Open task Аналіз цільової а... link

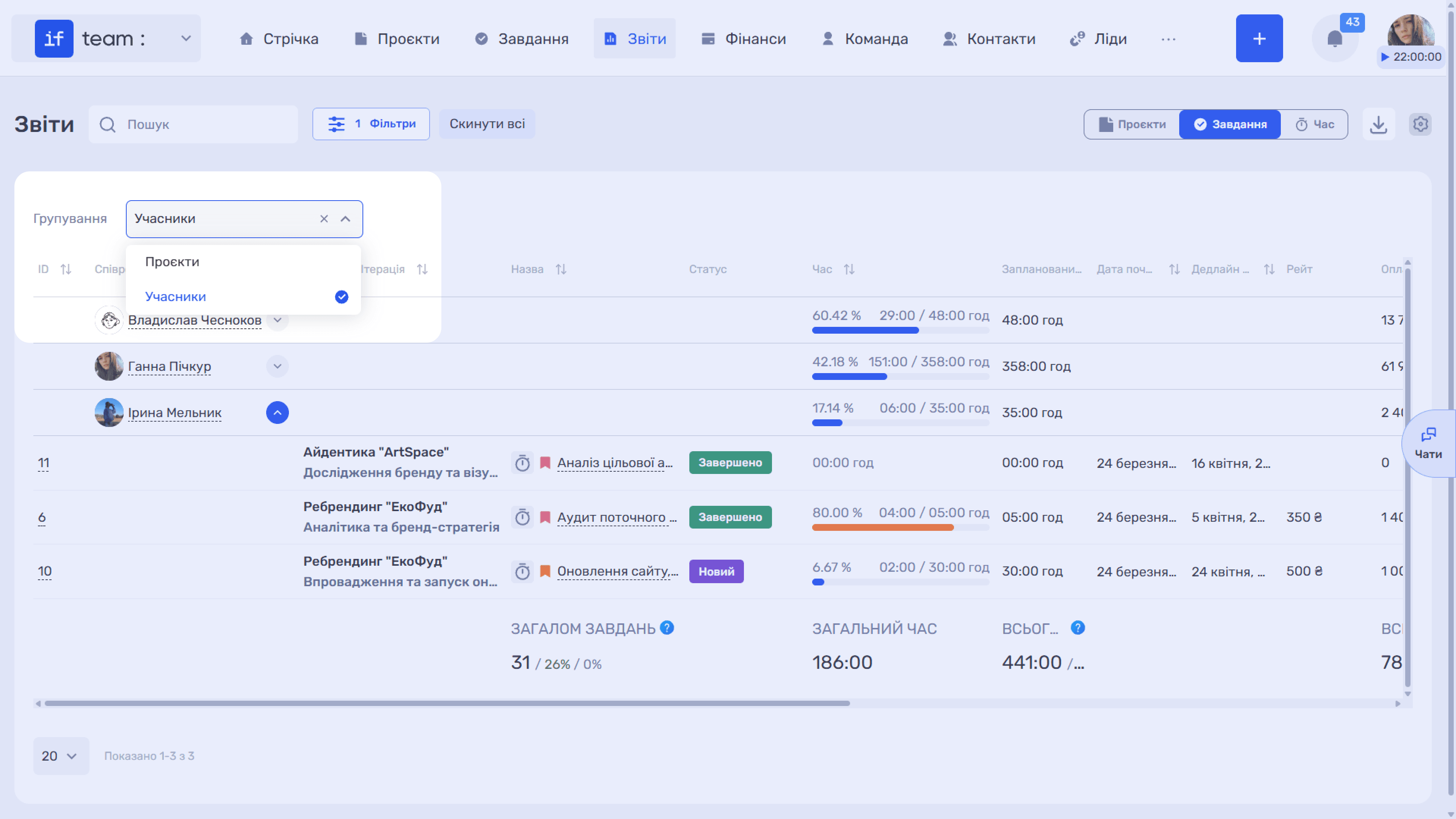click(615, 463)
